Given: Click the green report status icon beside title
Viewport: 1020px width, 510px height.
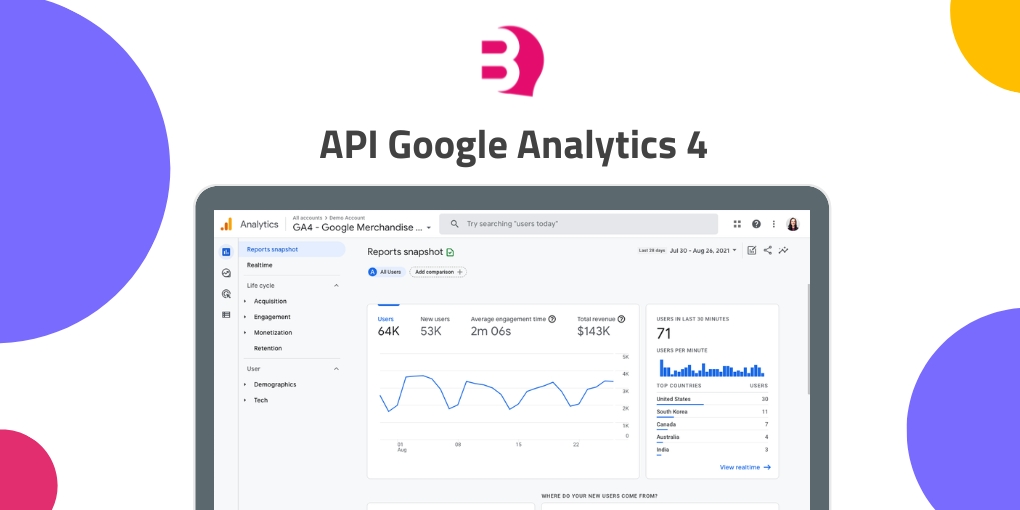Looking at the screenshot, I should (x=450, y=252).
